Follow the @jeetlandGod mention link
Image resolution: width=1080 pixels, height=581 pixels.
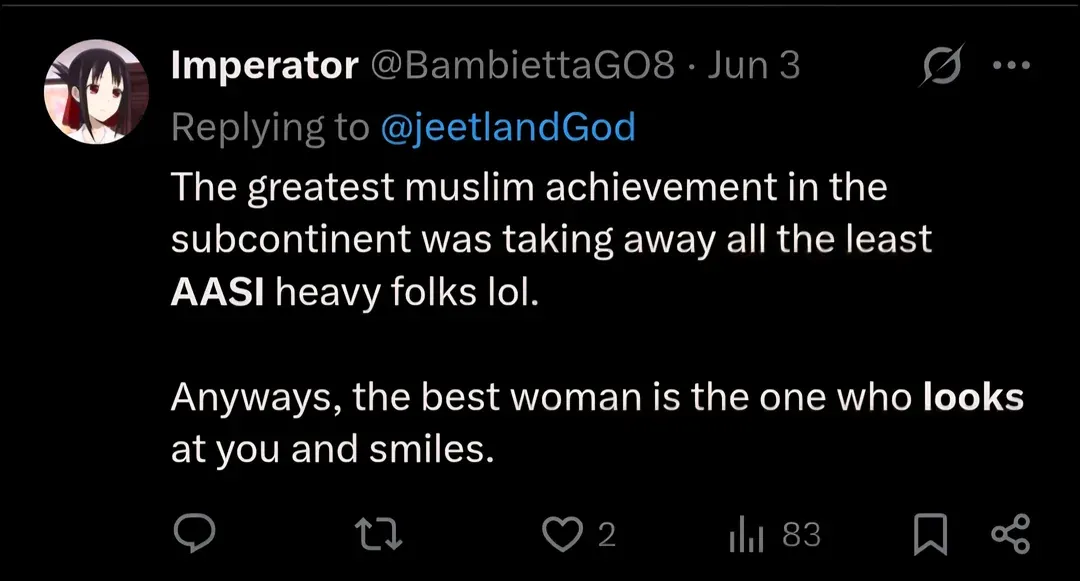508,127
